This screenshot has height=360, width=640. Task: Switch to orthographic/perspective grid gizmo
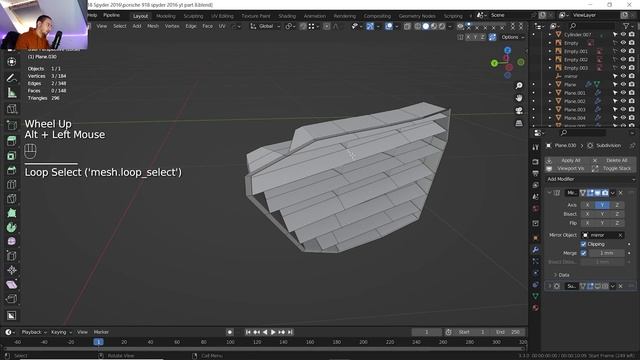pos(519,123)
